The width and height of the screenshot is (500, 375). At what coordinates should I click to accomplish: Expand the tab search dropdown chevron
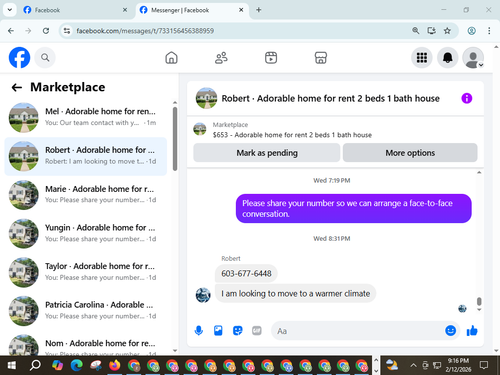pos(10,10)
